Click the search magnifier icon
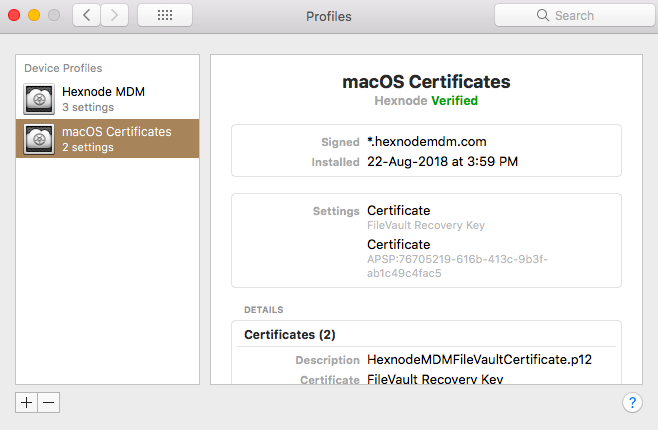This screenshot has height=430, width=658. (543, 15)
